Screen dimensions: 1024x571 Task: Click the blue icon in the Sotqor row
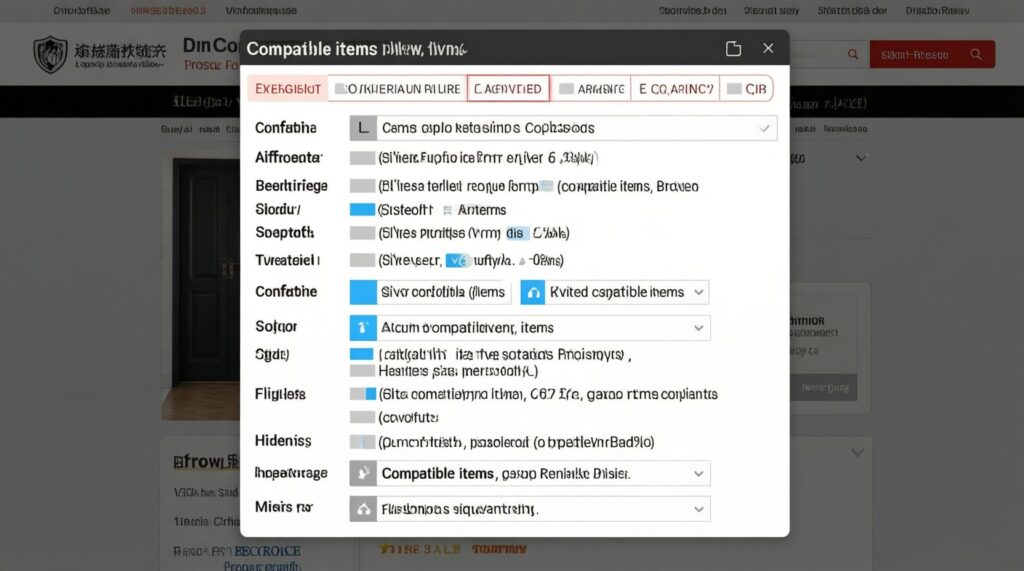tap(363, 328)
